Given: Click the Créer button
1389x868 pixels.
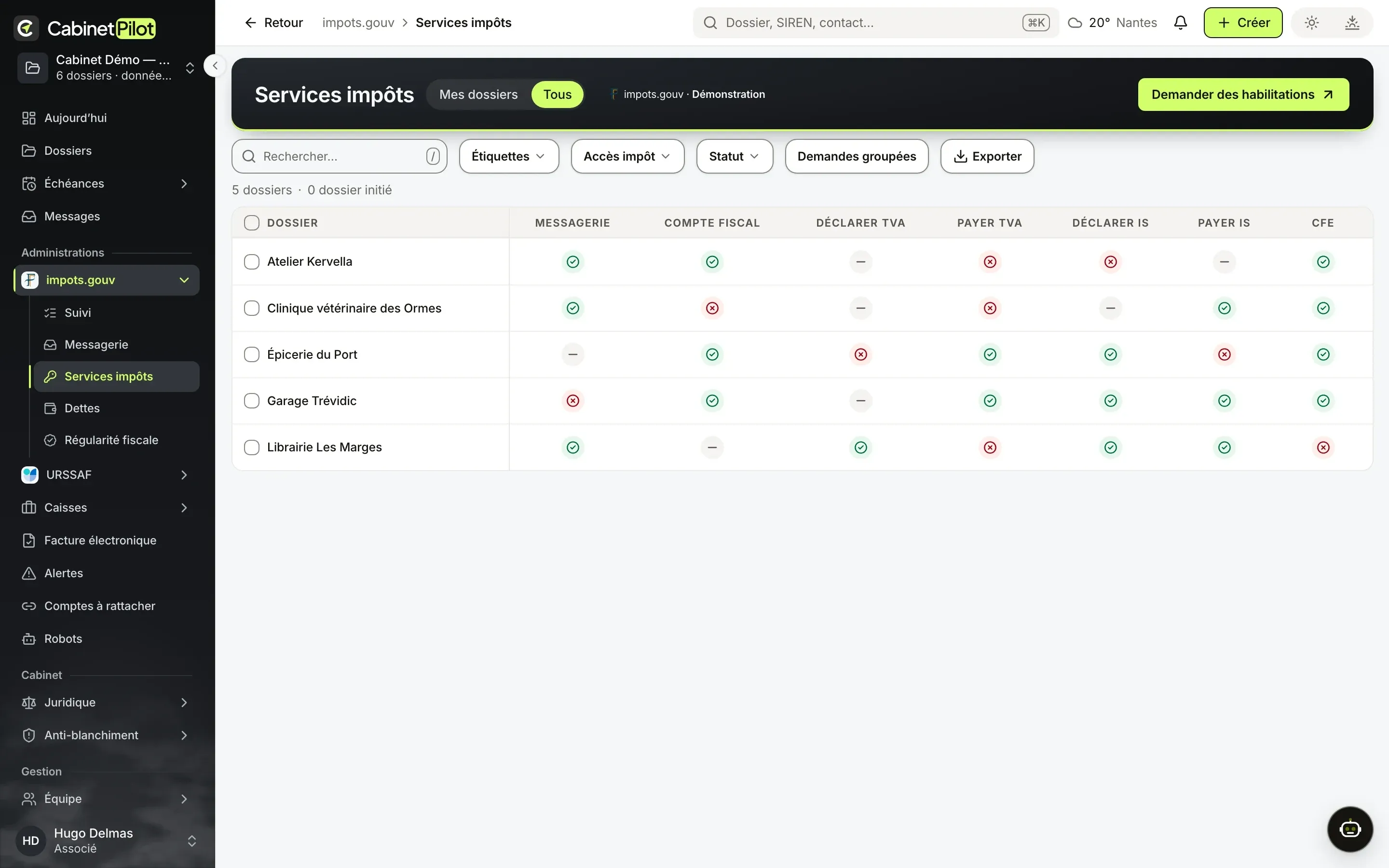Looking at the screenshot, I should tap(1243, 23).
